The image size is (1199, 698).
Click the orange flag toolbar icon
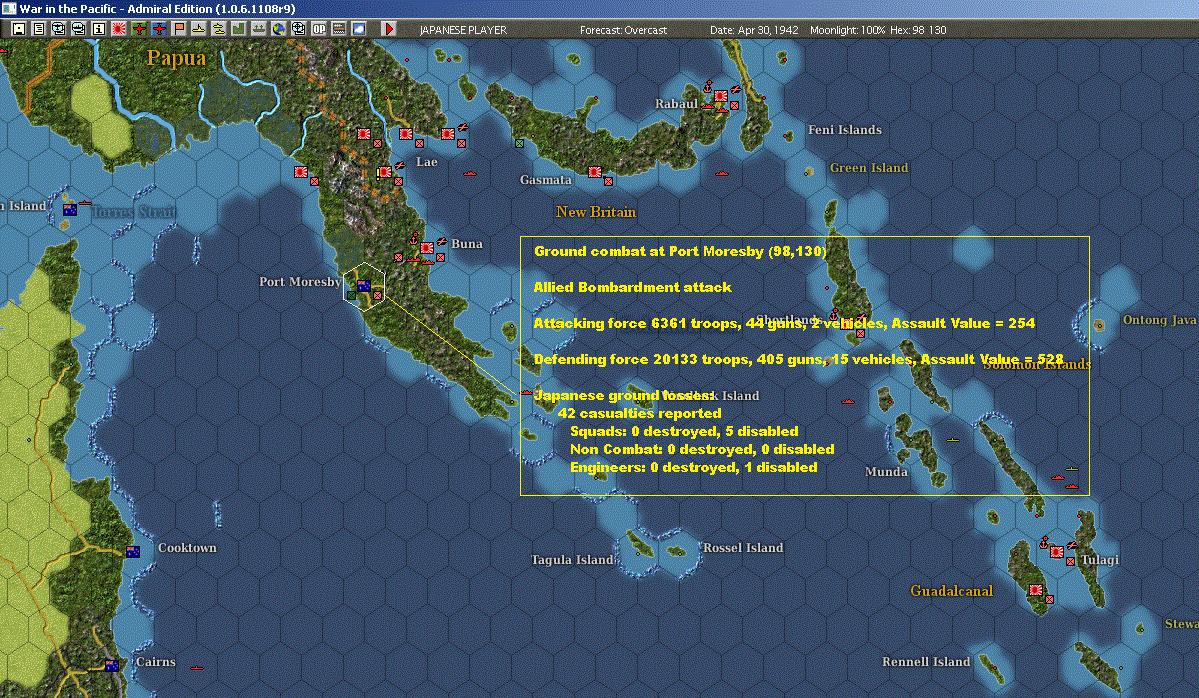point(178,29)
